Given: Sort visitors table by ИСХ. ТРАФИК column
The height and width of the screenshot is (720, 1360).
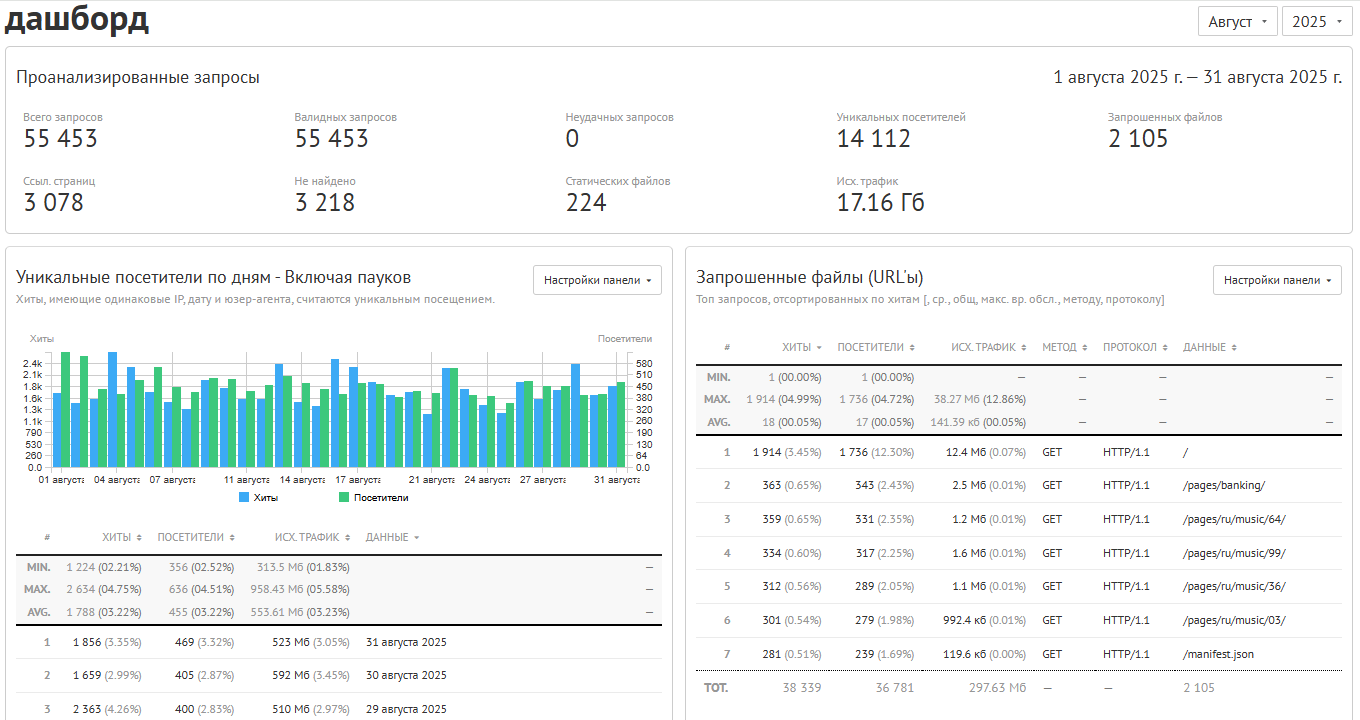Looking at the screenshot, I should click(313, 537).
